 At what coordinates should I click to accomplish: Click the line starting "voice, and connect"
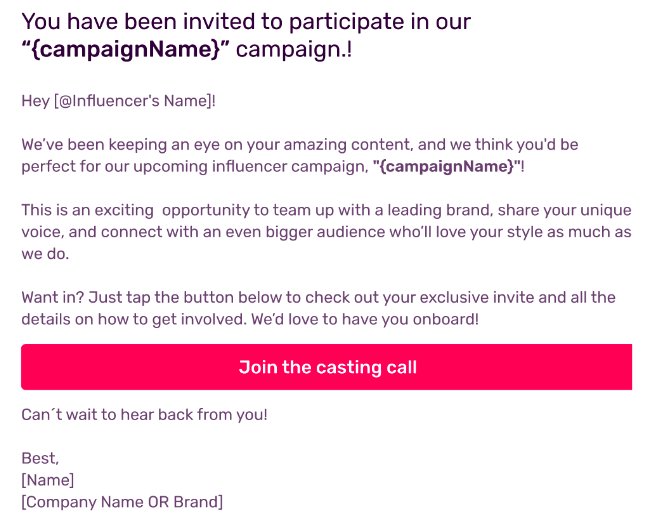[326, 232]
